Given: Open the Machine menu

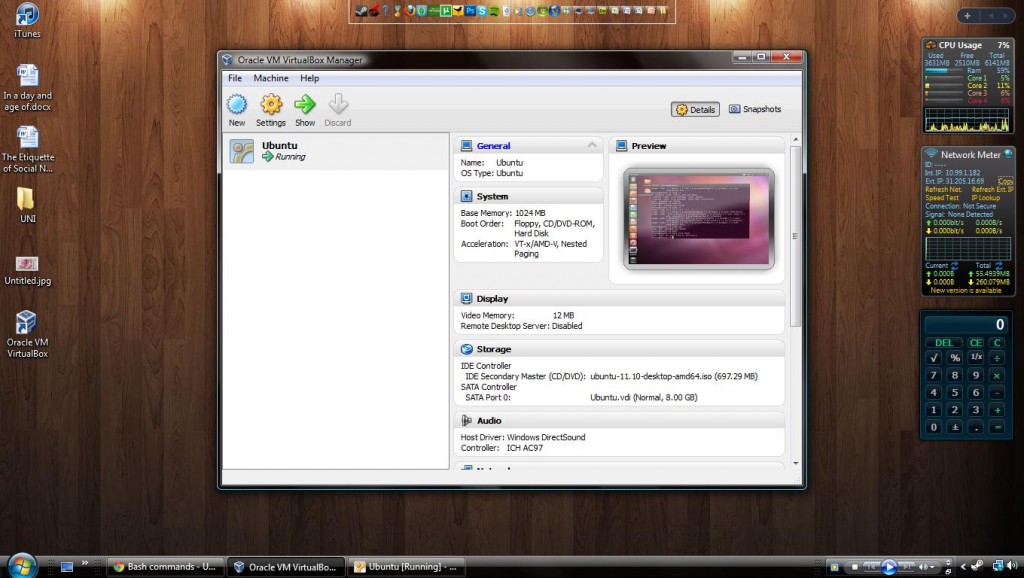Looking at the screenshot, I should click(x=271, y=78).
